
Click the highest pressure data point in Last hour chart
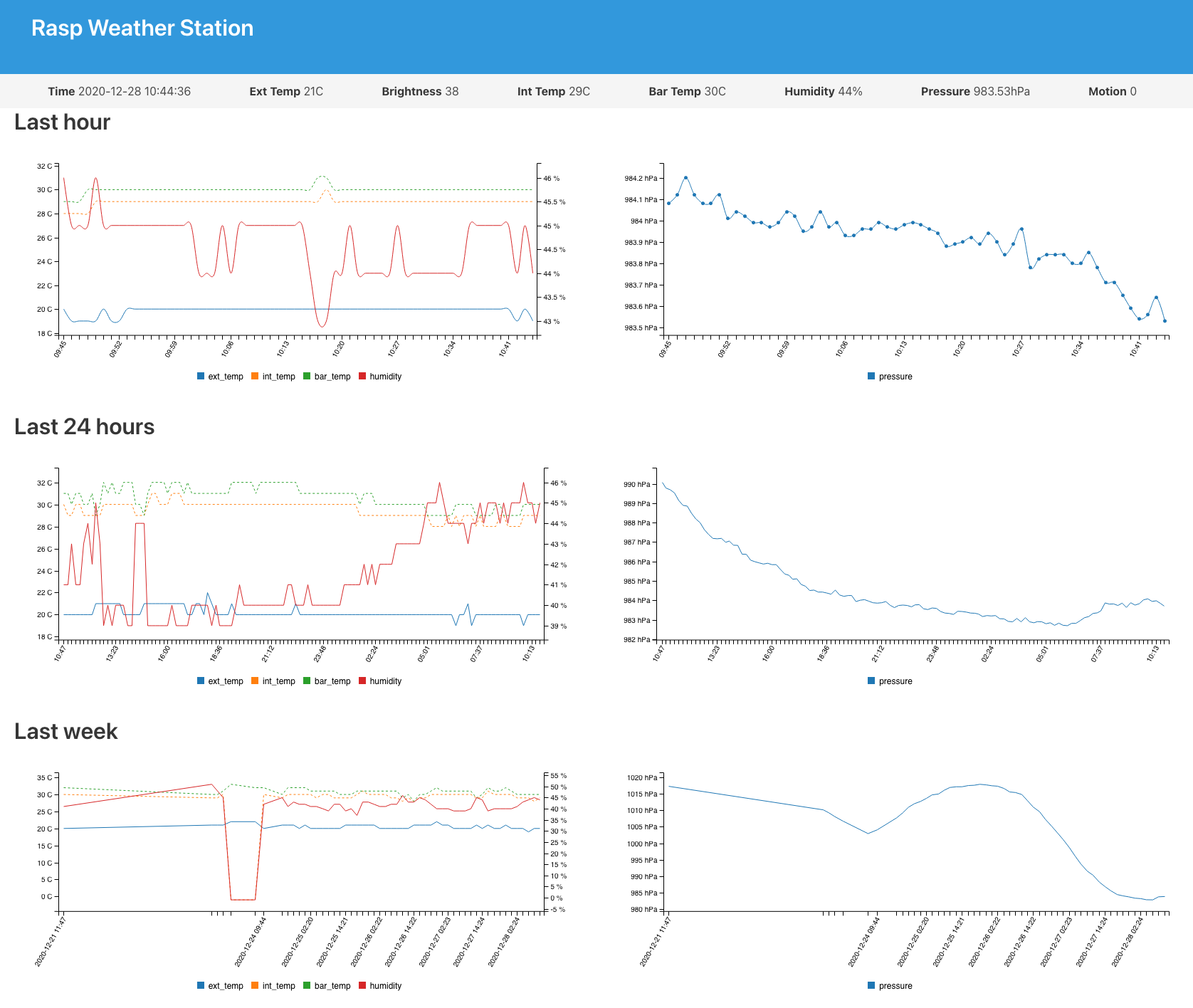click(685, 177)
